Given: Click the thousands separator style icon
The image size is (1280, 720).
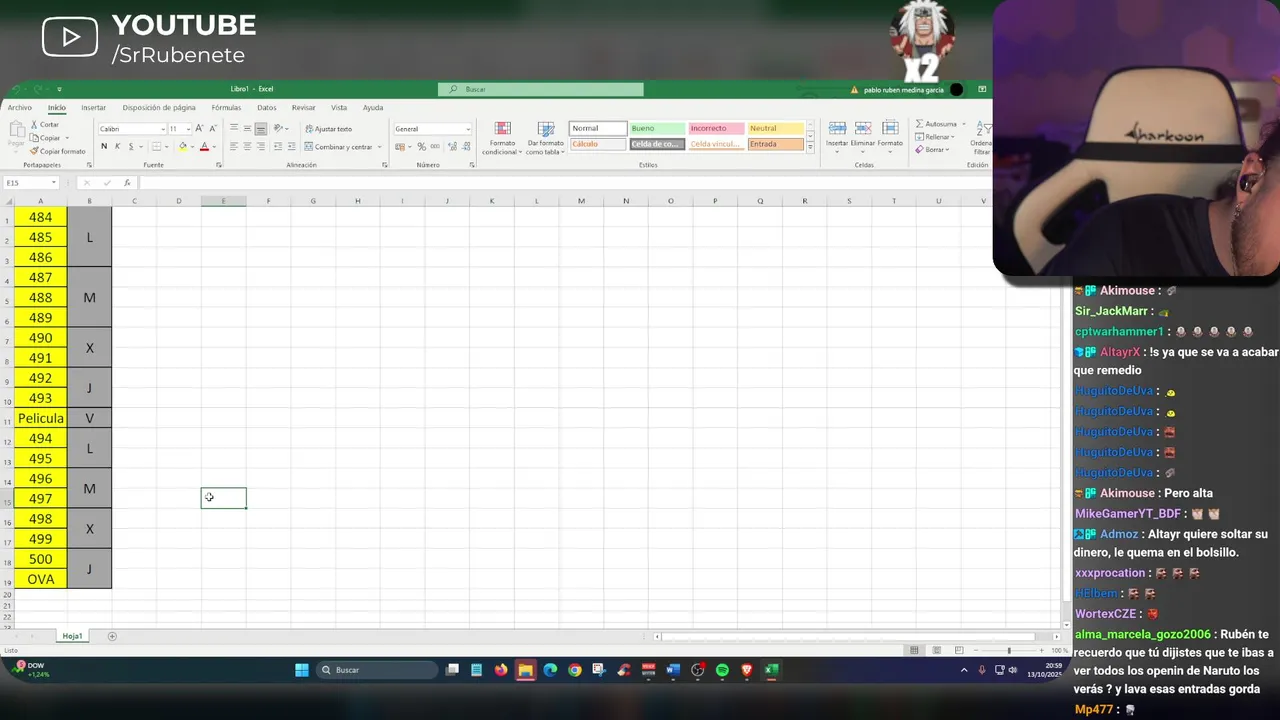Looking at the screenshot, I should click(x=437, y=146).
